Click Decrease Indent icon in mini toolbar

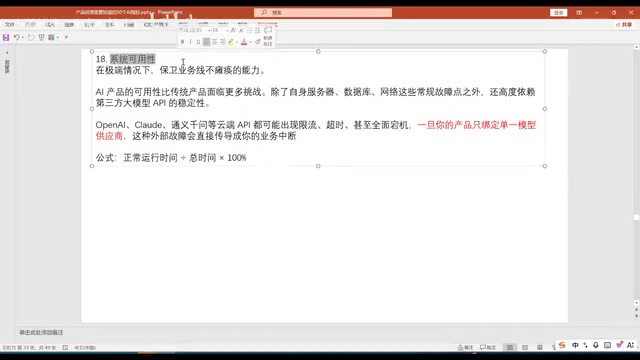point(249,31)
